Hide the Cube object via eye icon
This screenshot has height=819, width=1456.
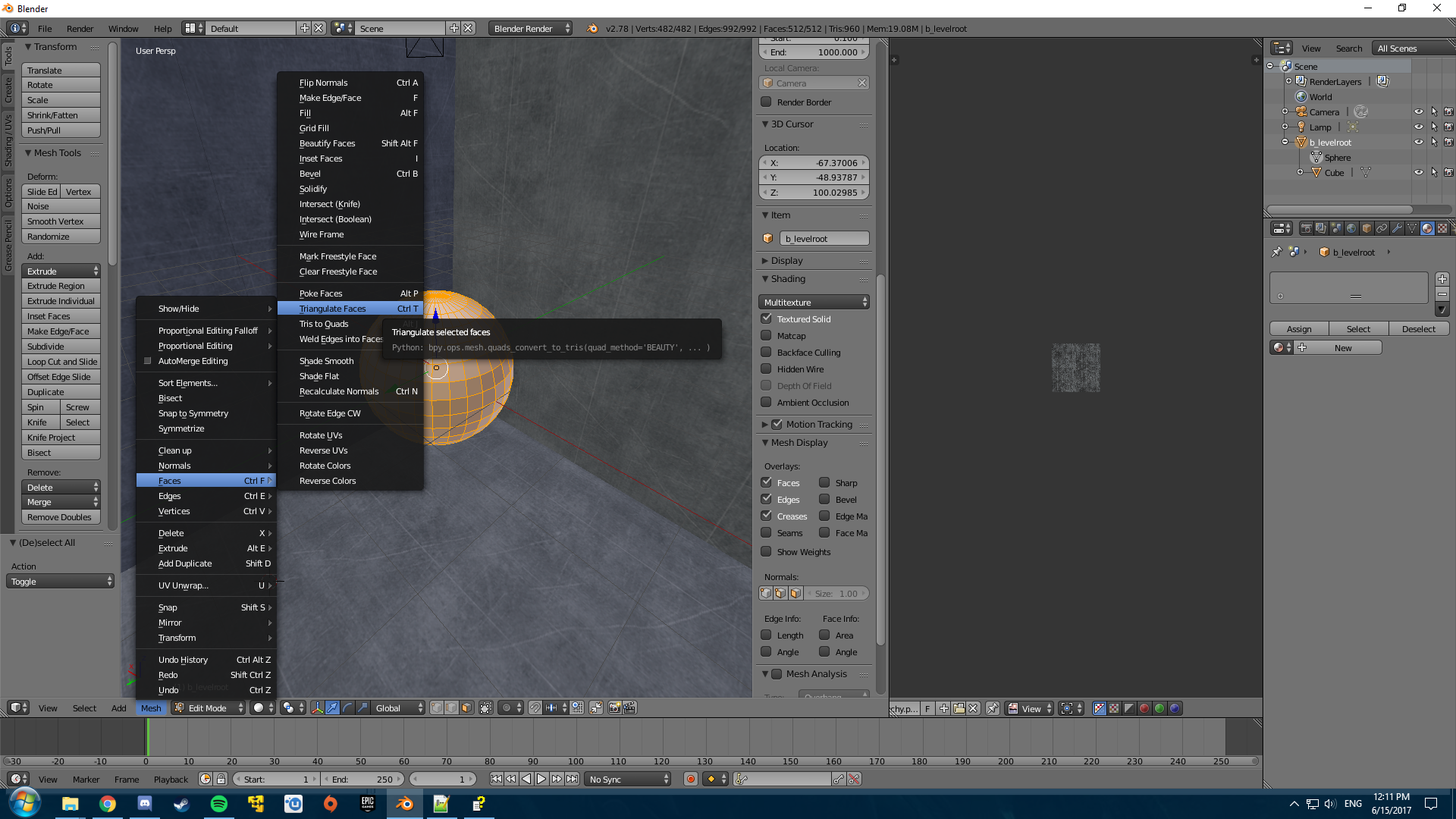coord(1418,173)
